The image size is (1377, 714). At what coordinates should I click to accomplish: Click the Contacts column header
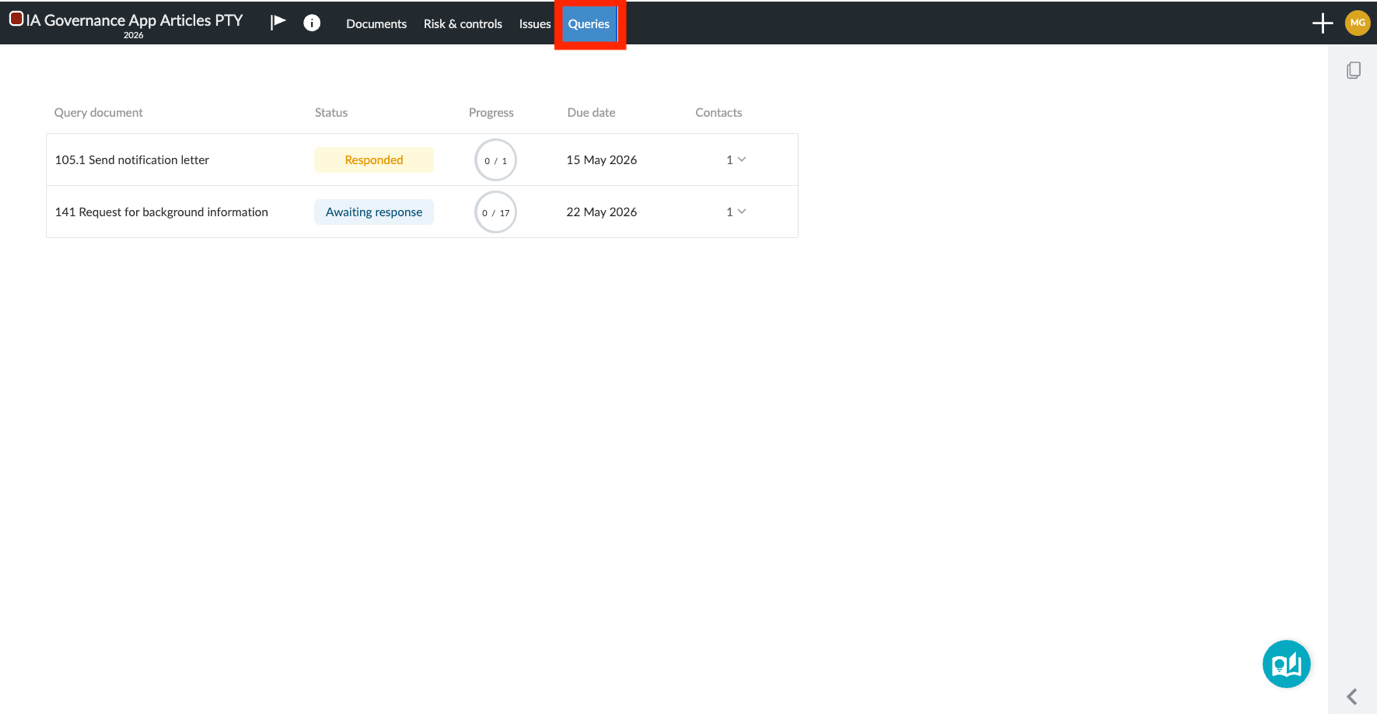click(x=718, y=113)
